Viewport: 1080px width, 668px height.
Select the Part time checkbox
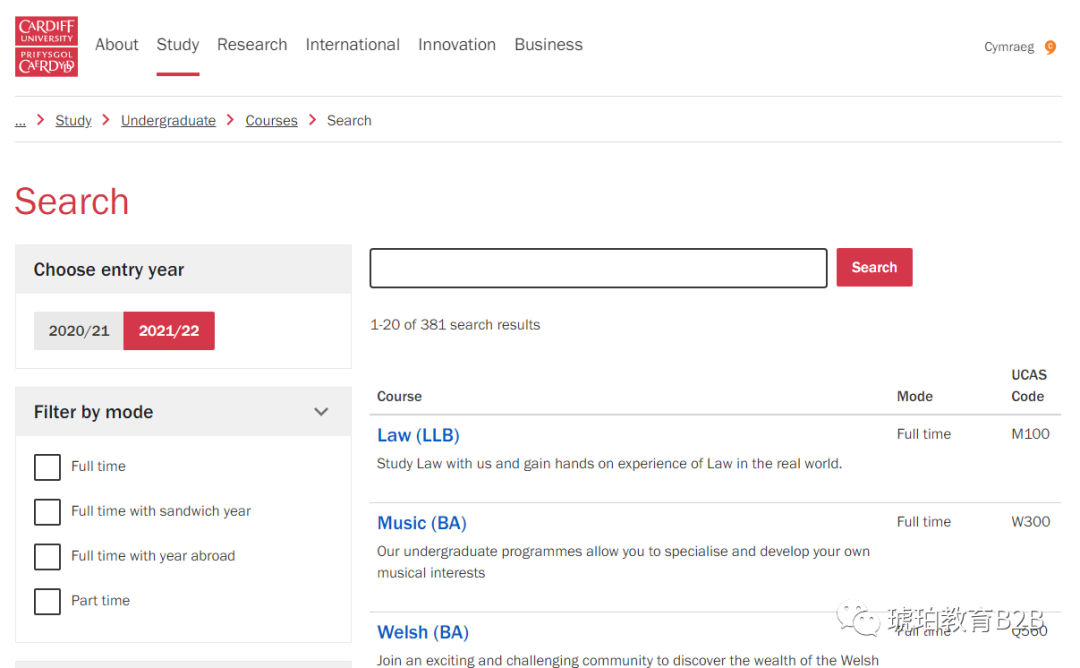47,601
